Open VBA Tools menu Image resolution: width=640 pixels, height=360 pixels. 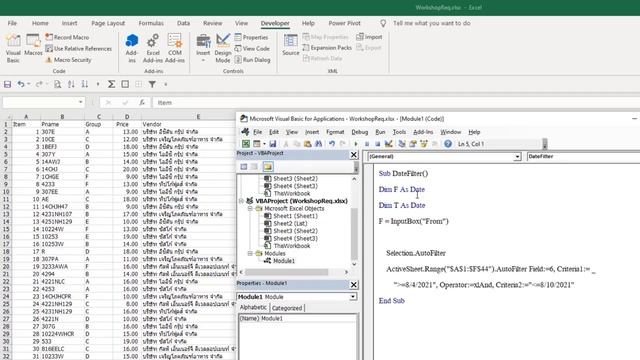point(399,132)
